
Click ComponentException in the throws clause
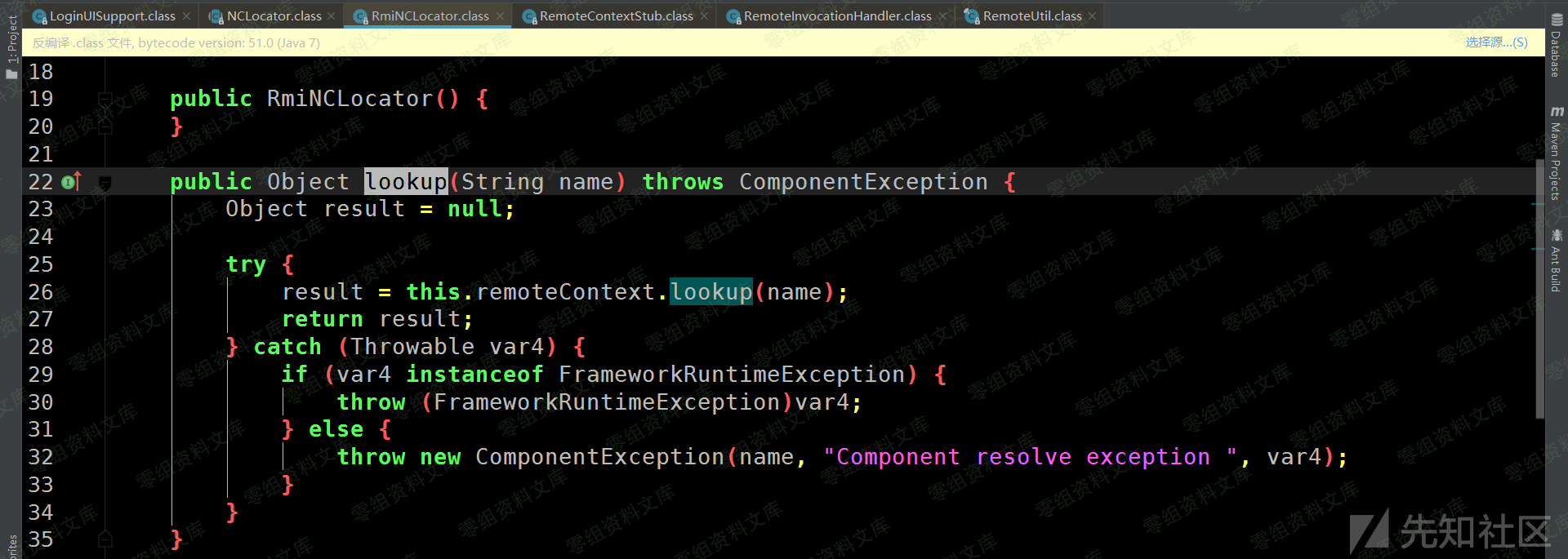pyautogui.click(x=863, y=182)
